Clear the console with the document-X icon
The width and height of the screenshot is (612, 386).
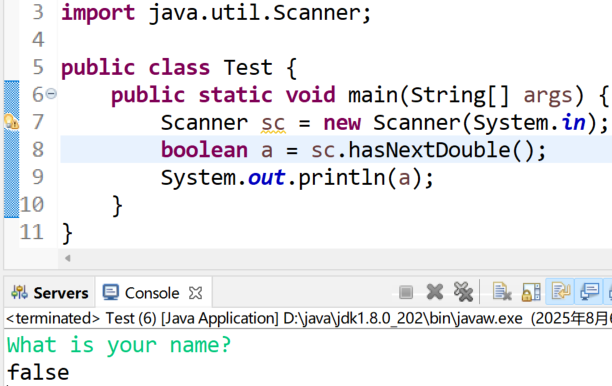click(502, 292)
